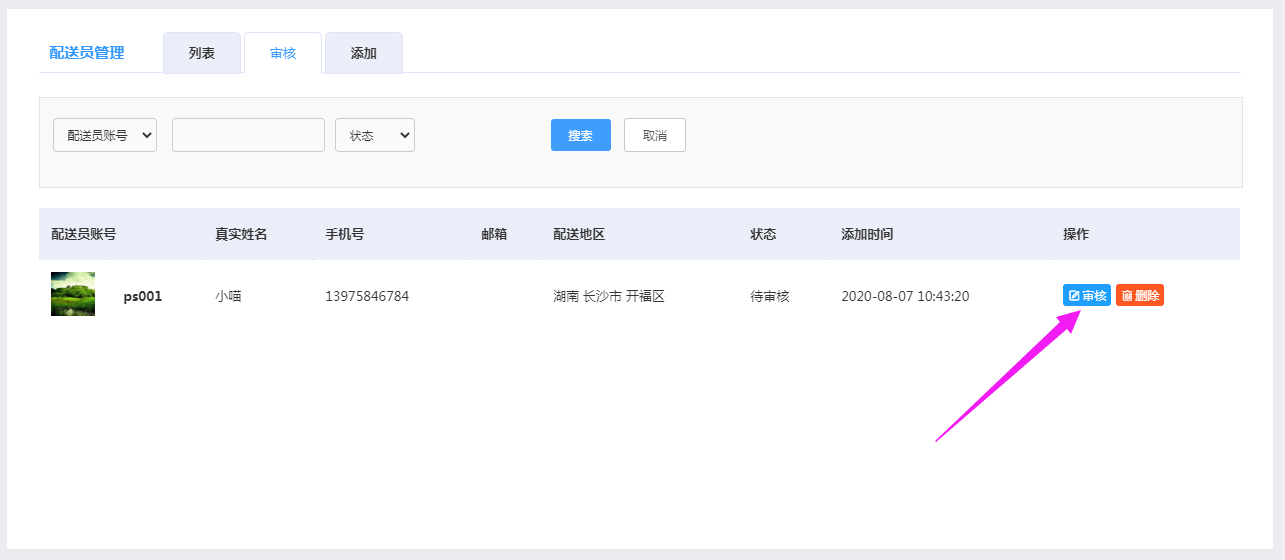Screen dimensions: 1285x560
Task: Open the 配送员账号 search field dropdown
Action: [105, 135]
